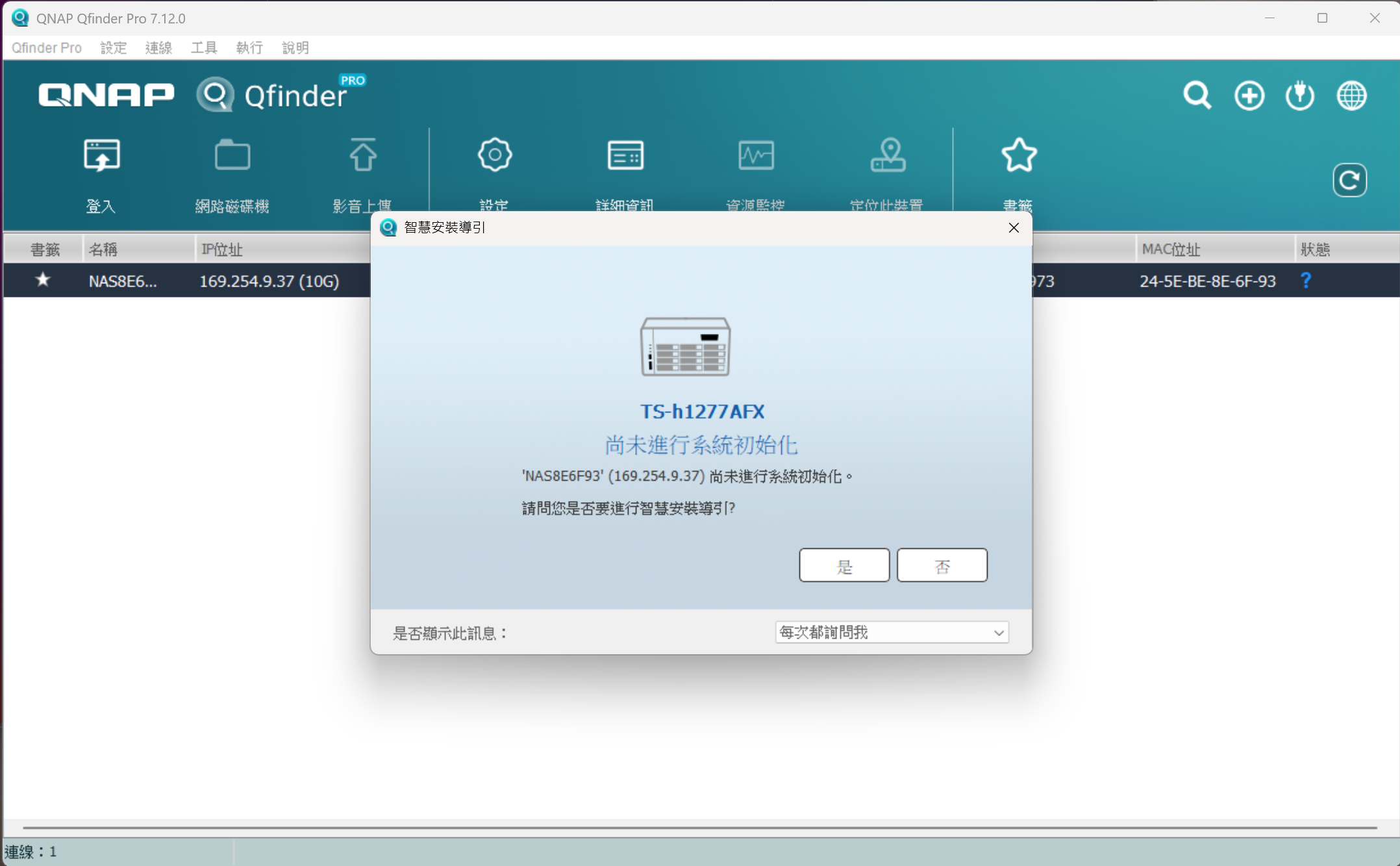Image resolution: width=1400 pixels, height=866 pixels.
Task: Click the Bookmark (書籤) star toolbar icon
Action: (x=1019, y=155)
